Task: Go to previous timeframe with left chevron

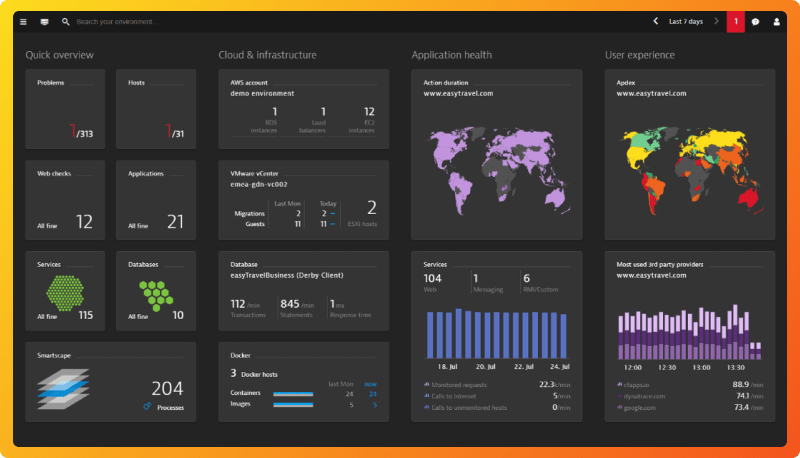Action: coord(656,21)
